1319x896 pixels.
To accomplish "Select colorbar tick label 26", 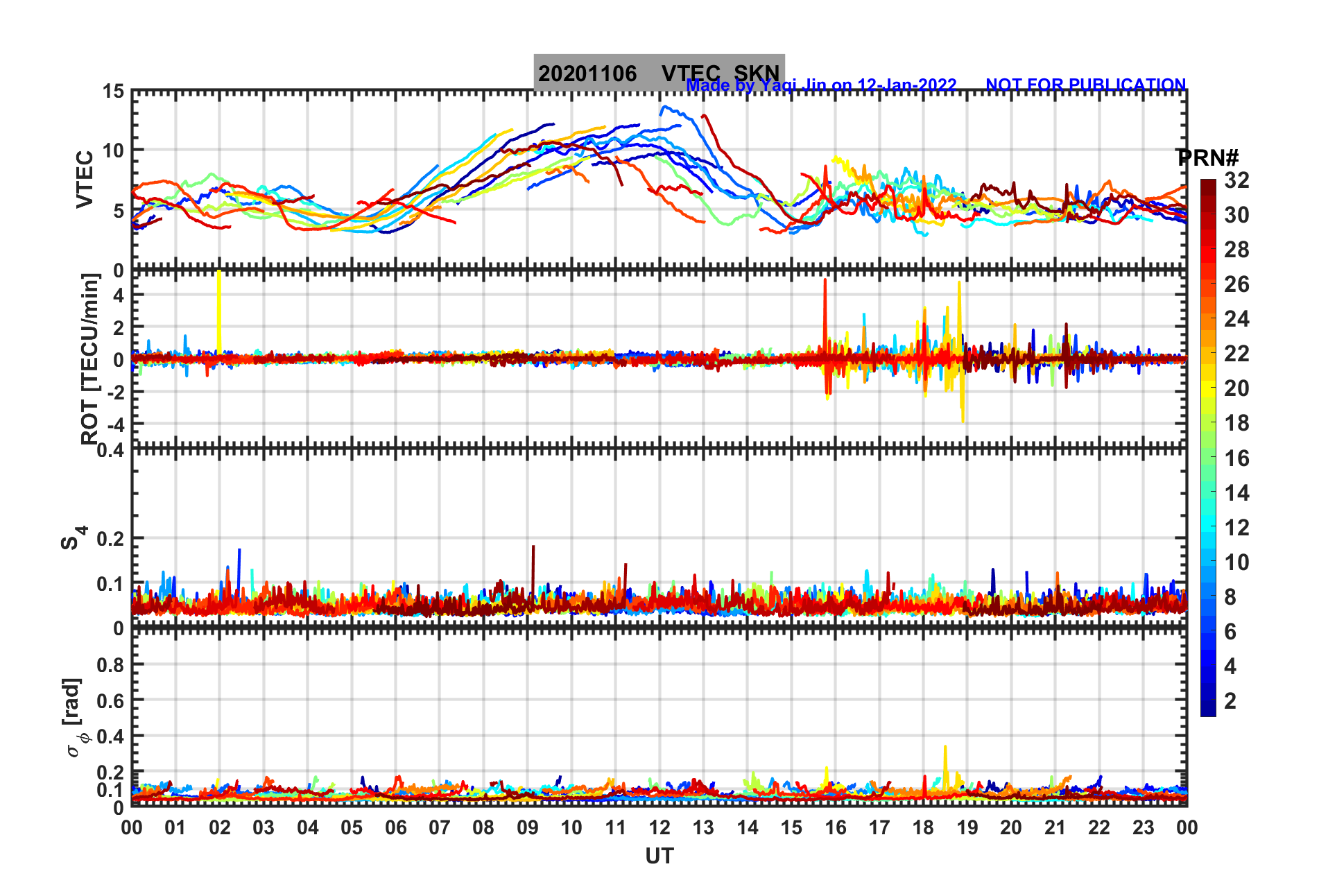I will [x=1236, y=284].
